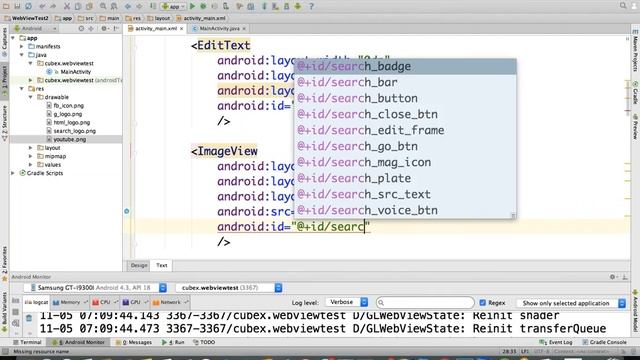
Task: Open the TODO tool window
Action: [x=204, y=342]
